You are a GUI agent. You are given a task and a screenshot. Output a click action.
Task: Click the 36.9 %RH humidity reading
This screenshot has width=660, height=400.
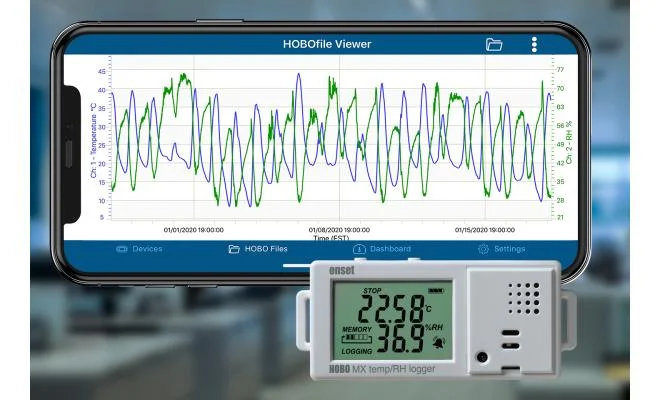coord(394,338)
